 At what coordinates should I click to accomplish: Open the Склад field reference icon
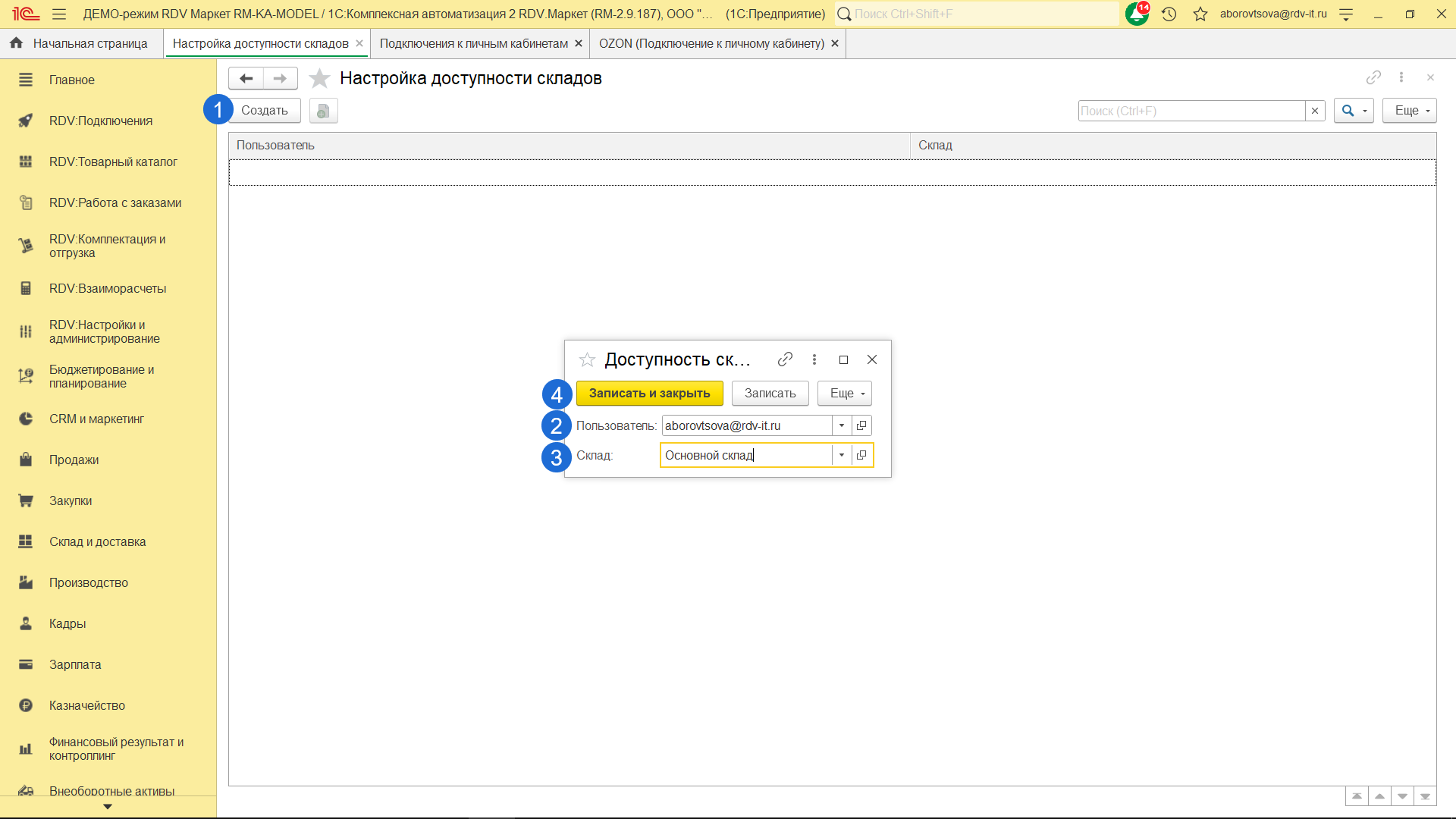coord(861,455)
